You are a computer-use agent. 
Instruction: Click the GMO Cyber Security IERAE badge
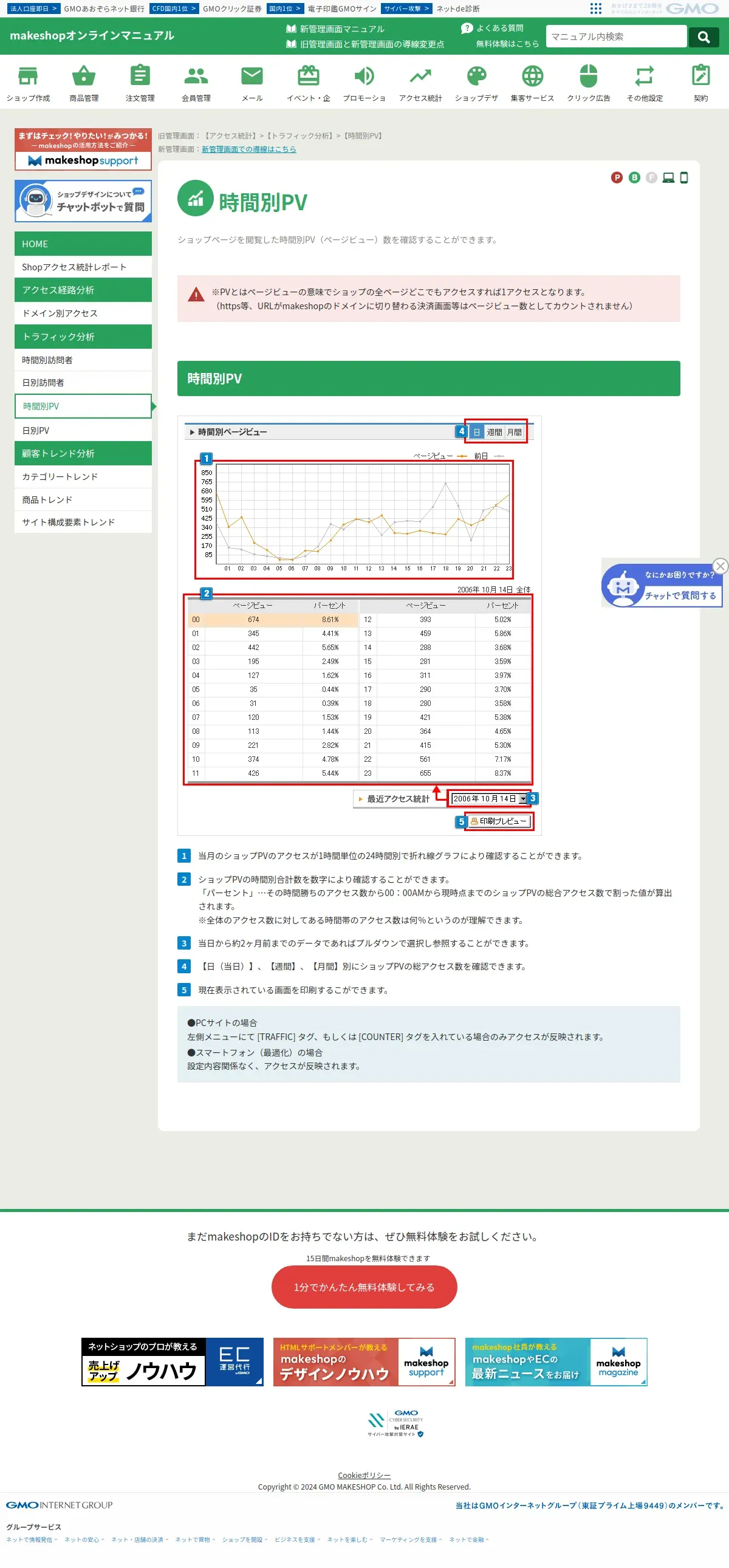tap(395, 1423)
